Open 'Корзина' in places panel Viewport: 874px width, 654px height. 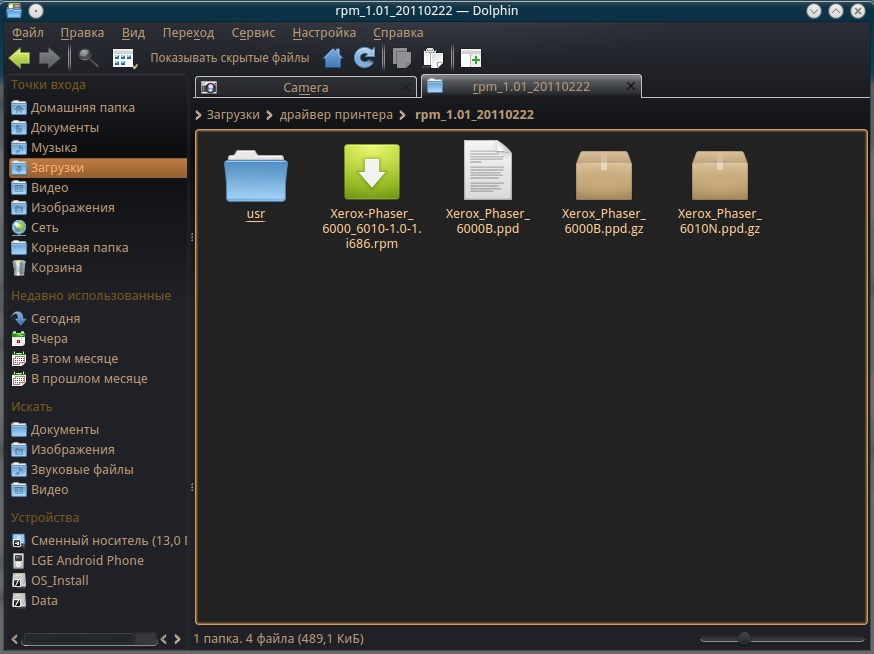coord(56,268)
